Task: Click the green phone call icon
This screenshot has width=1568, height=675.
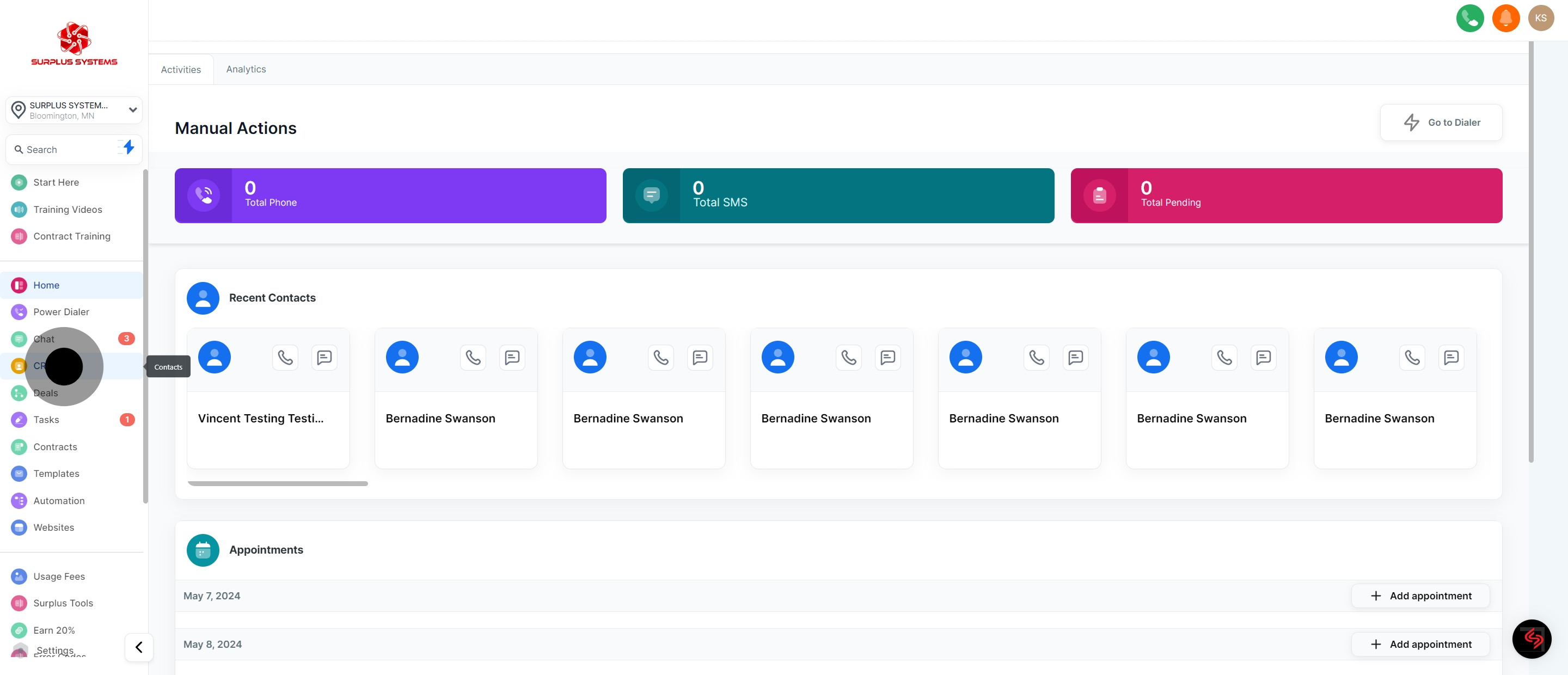Action: point(1469,19)
